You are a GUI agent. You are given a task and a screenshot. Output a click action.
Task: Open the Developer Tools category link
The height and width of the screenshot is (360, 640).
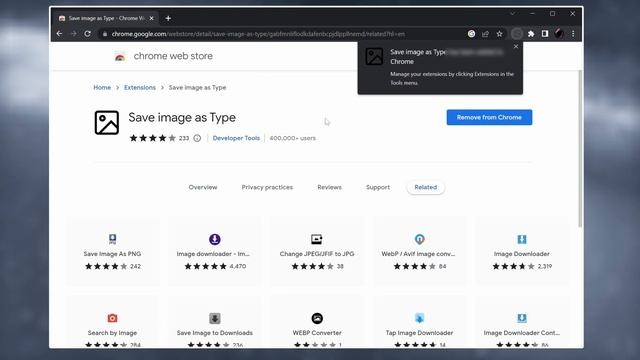[x=236, y=138]
